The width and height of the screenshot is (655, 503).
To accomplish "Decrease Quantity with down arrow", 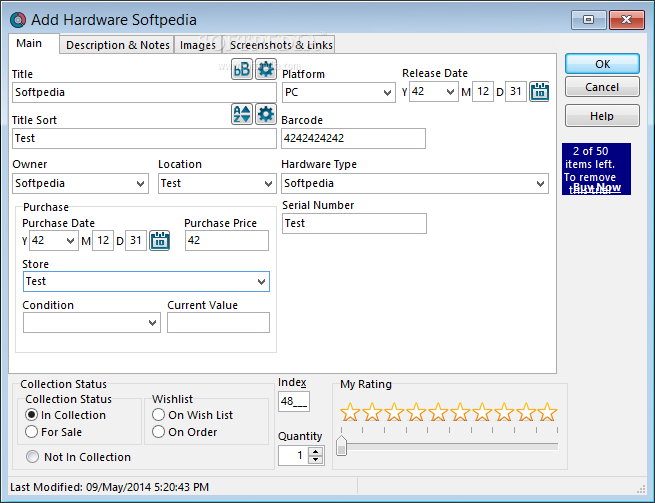I will coord(316,460).
